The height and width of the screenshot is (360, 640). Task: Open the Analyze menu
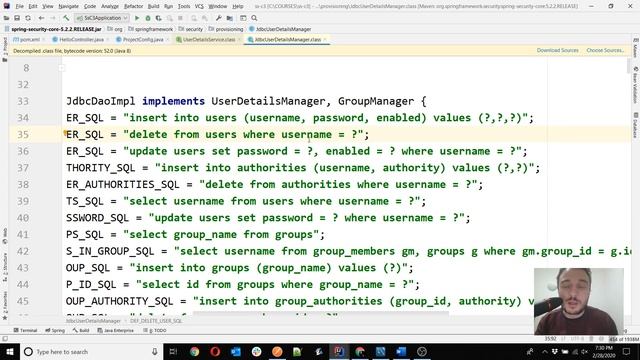(x=110, y=7)
